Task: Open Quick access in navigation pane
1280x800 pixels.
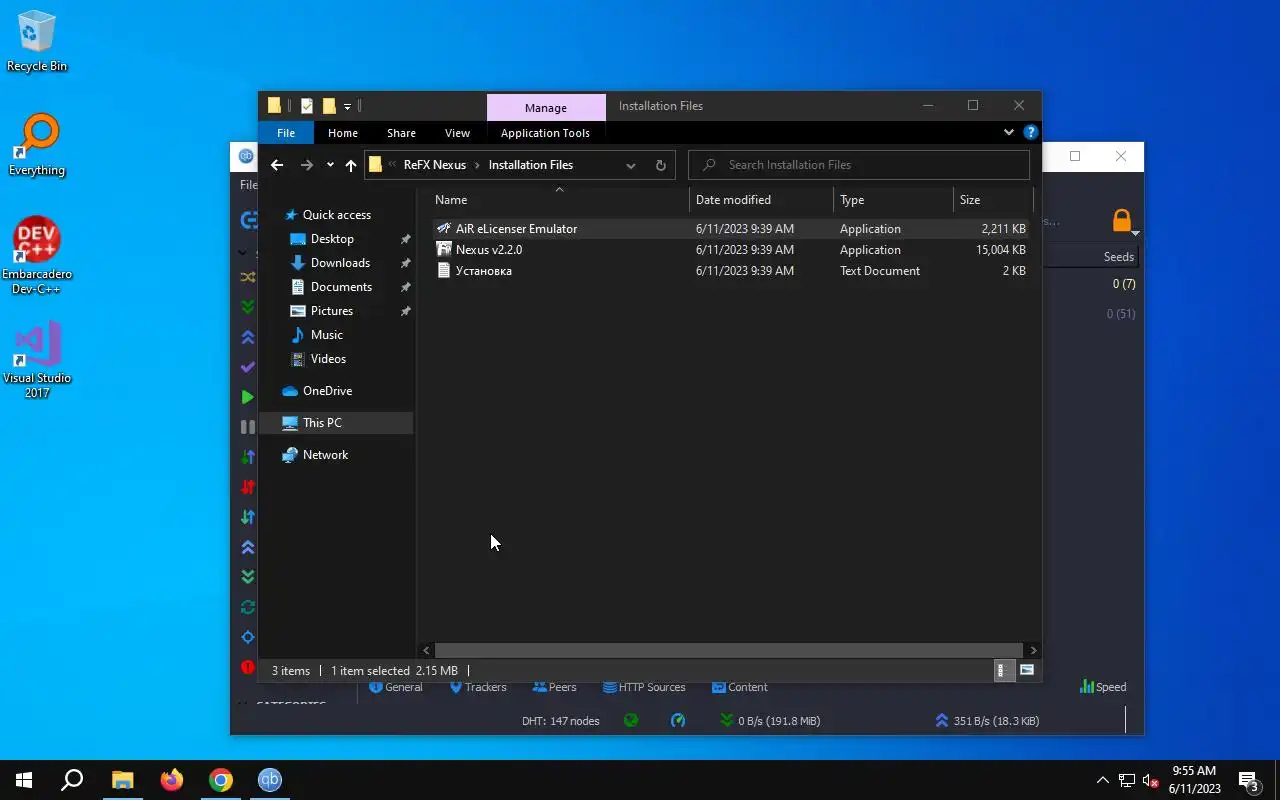Action: tap(336, 215)
